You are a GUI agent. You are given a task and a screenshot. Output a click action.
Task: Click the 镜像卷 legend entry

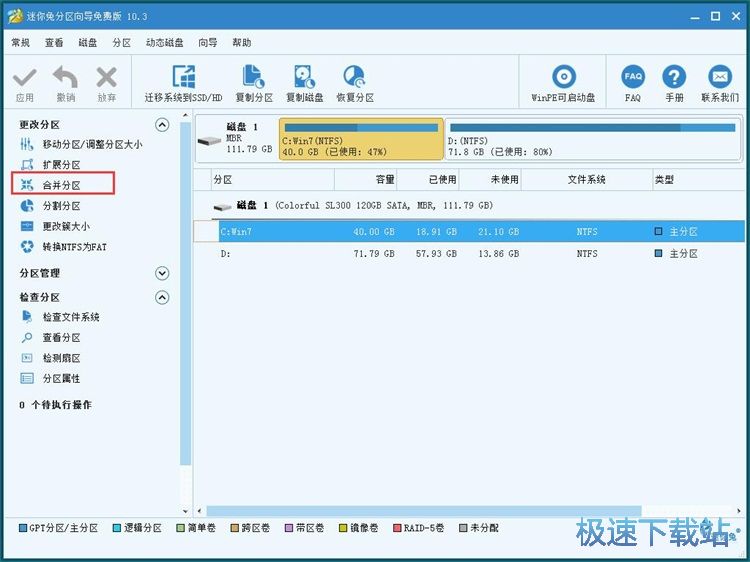tap(358, 528)
